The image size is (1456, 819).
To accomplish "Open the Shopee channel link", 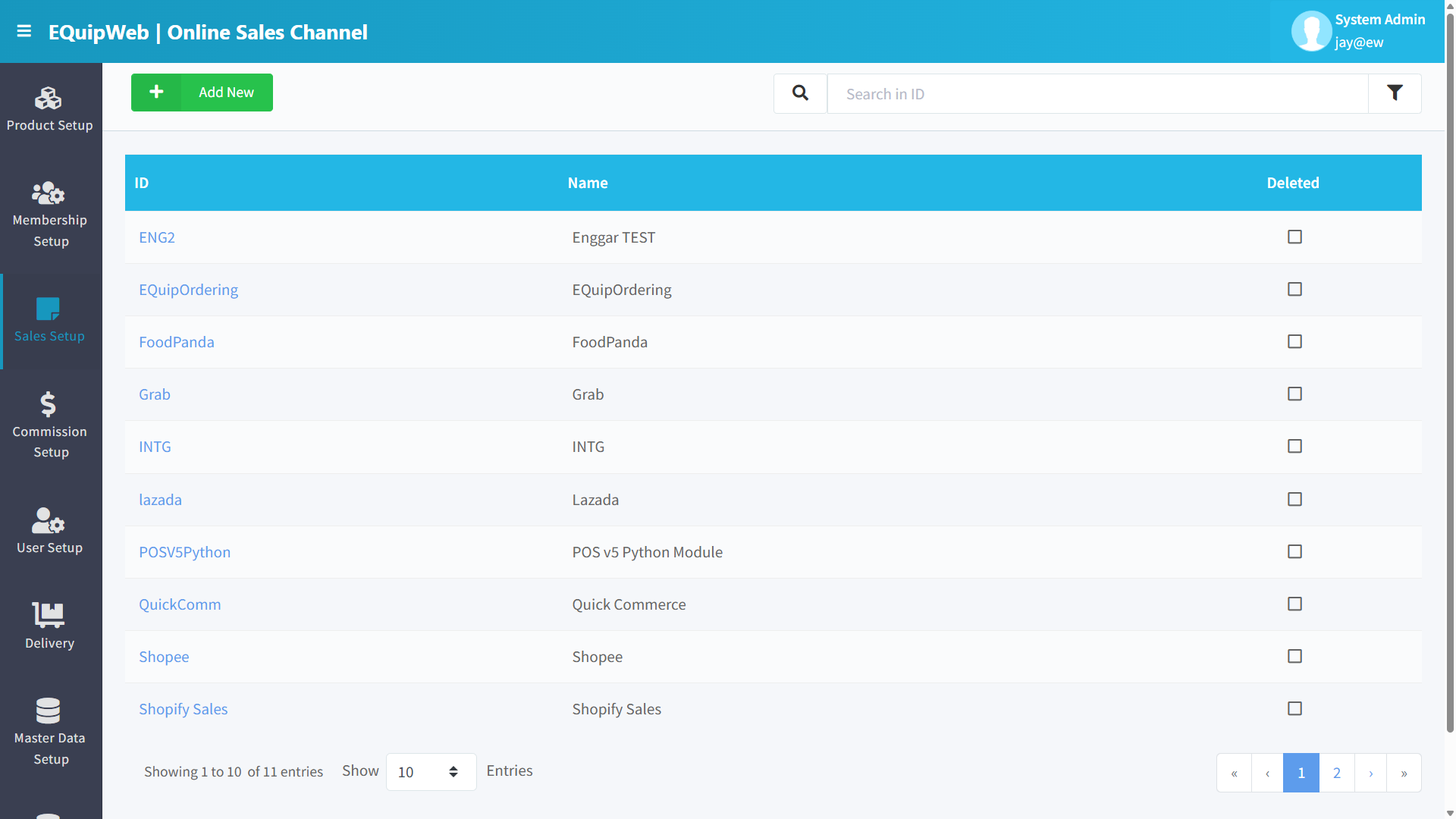I will (164, 657).
